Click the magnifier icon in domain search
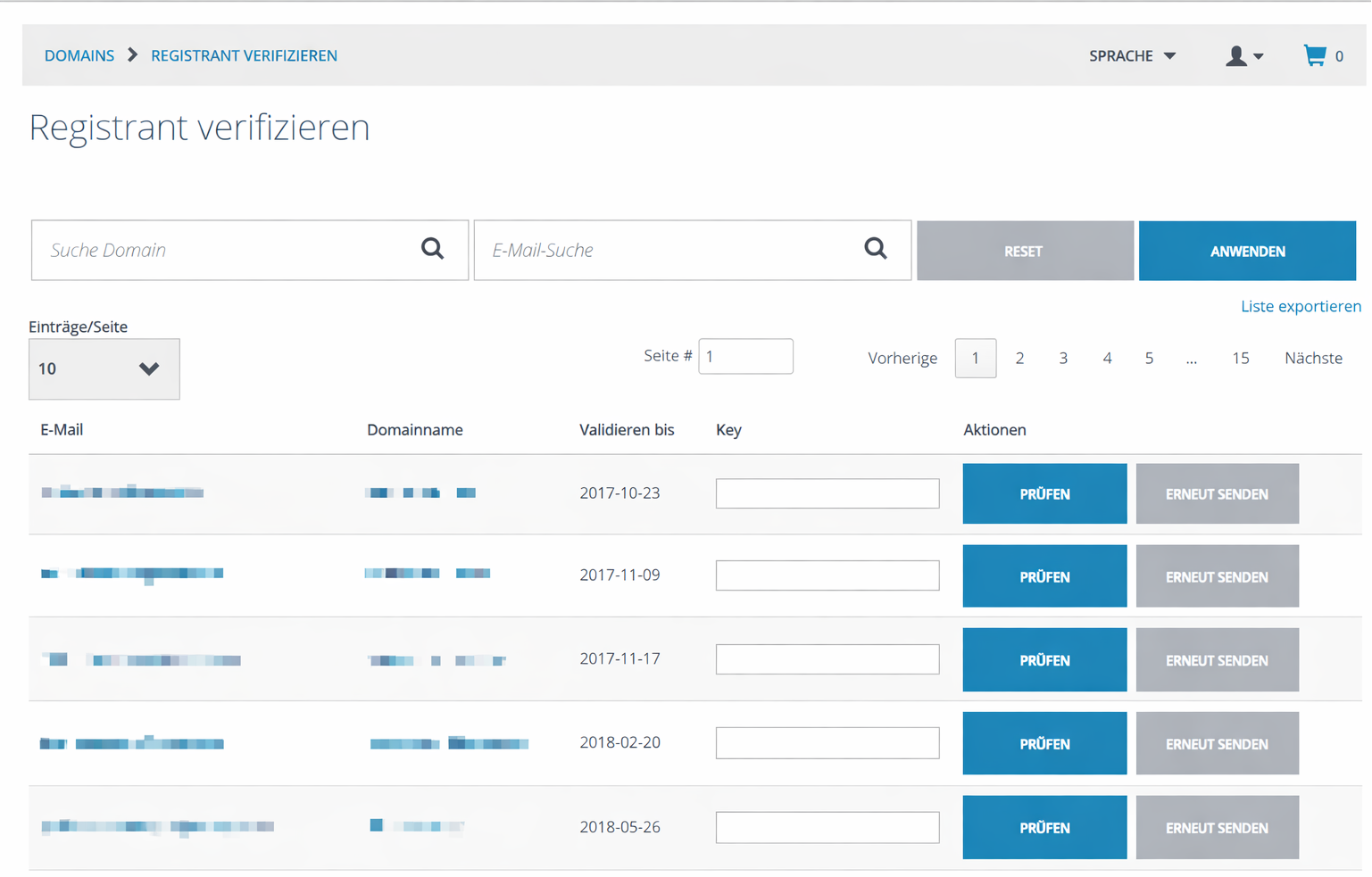 (x=432, y=249)
